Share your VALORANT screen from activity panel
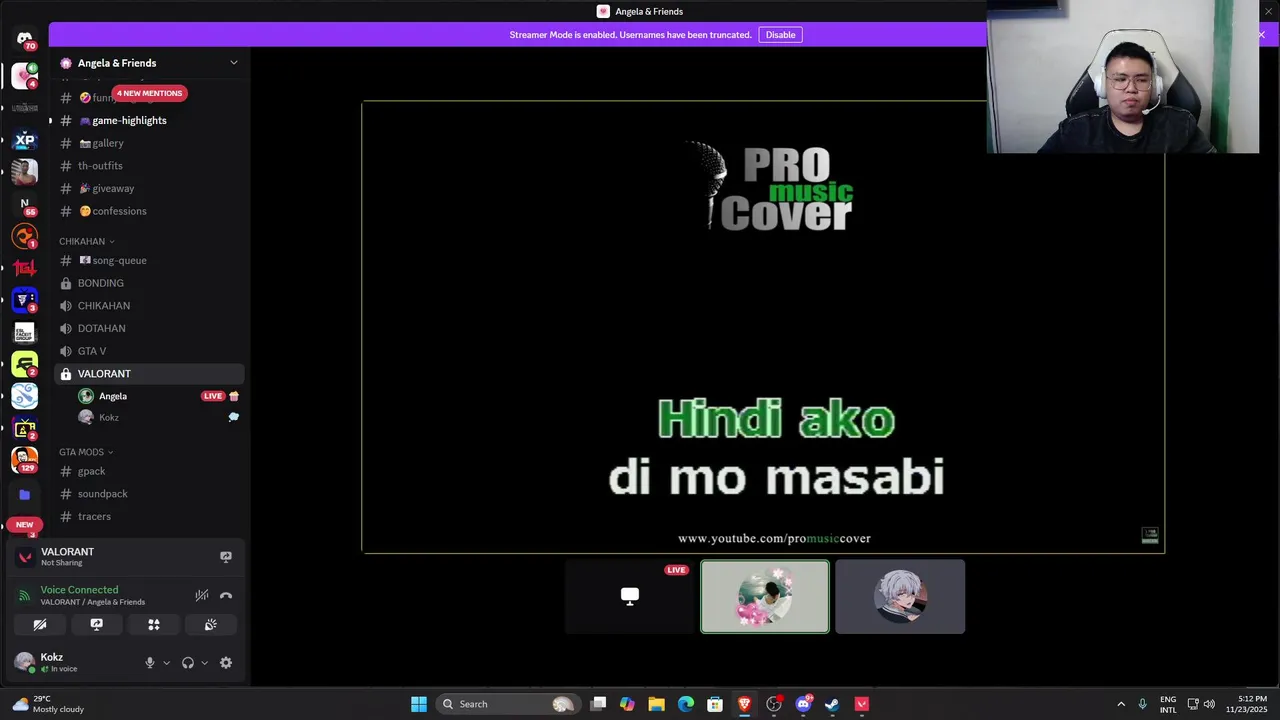The image size is (1280, 720). coord(226,557)
